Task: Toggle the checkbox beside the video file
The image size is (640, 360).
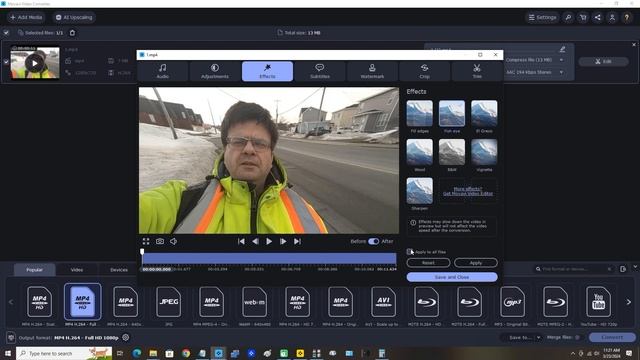Action: (x=6, y=62)
